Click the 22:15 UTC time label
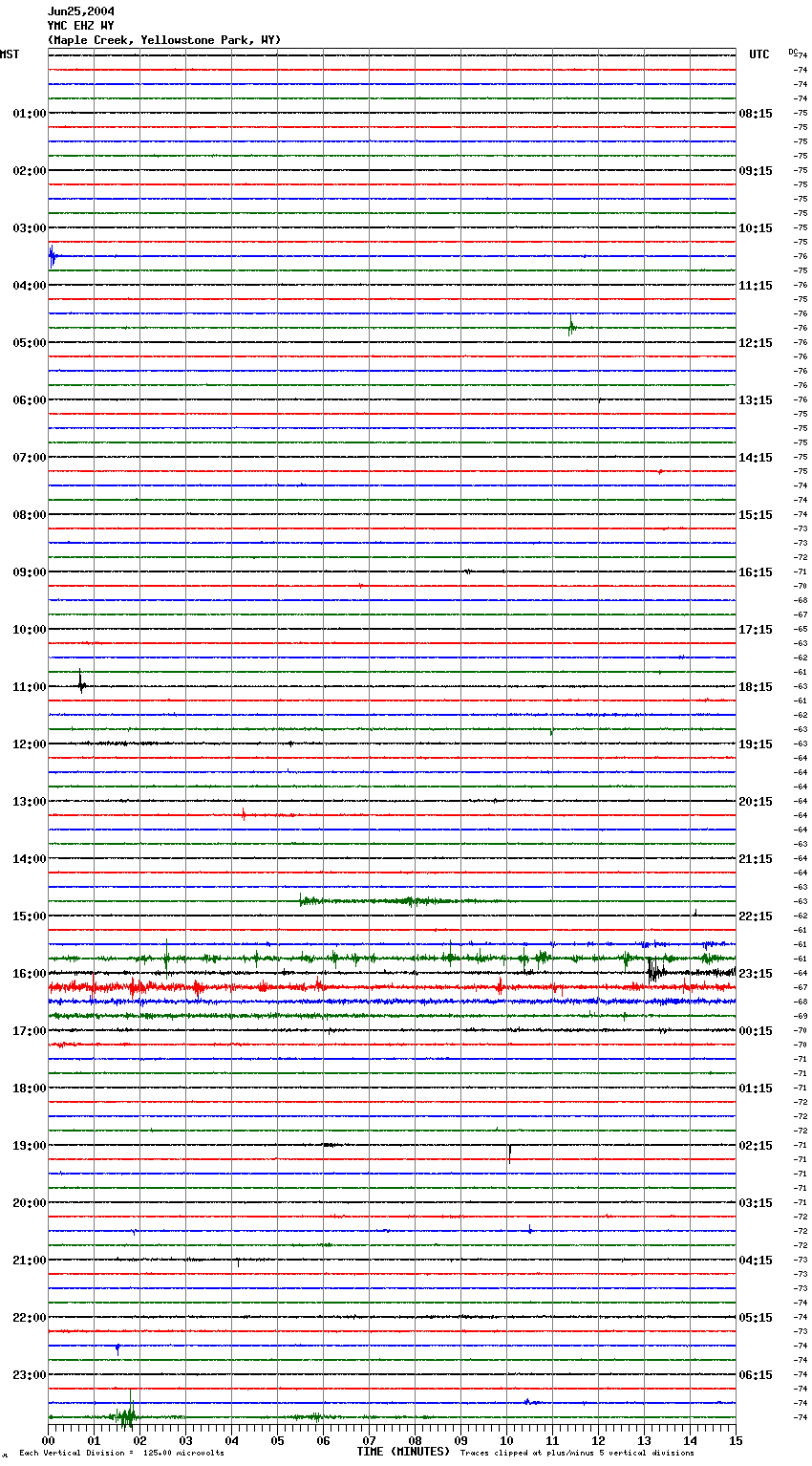The image size is (812, 1466). click(x=756, y=916)
